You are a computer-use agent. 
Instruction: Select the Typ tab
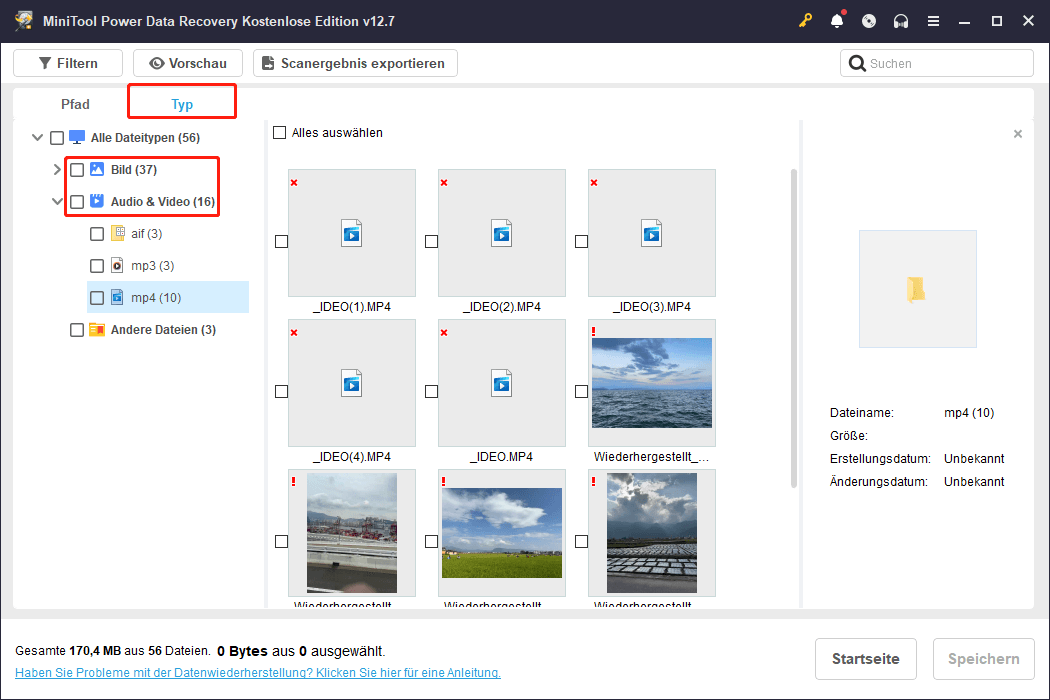(182, 103)
